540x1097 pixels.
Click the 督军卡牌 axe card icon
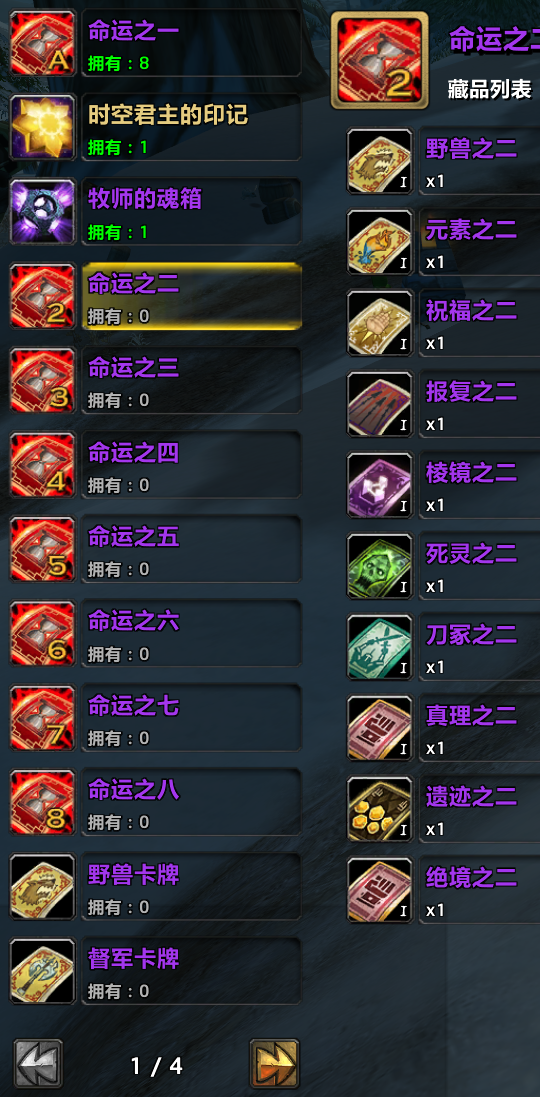pyautogui.click(x=43, y=972)
